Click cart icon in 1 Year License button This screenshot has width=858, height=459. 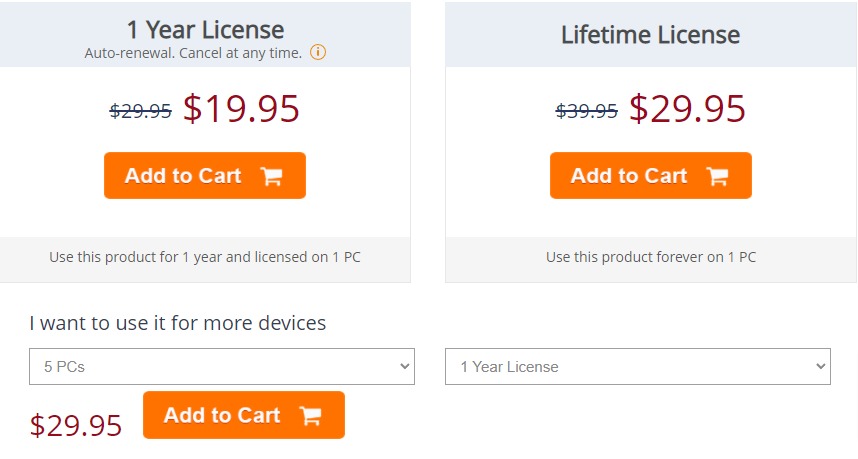(x=271, y=176)
